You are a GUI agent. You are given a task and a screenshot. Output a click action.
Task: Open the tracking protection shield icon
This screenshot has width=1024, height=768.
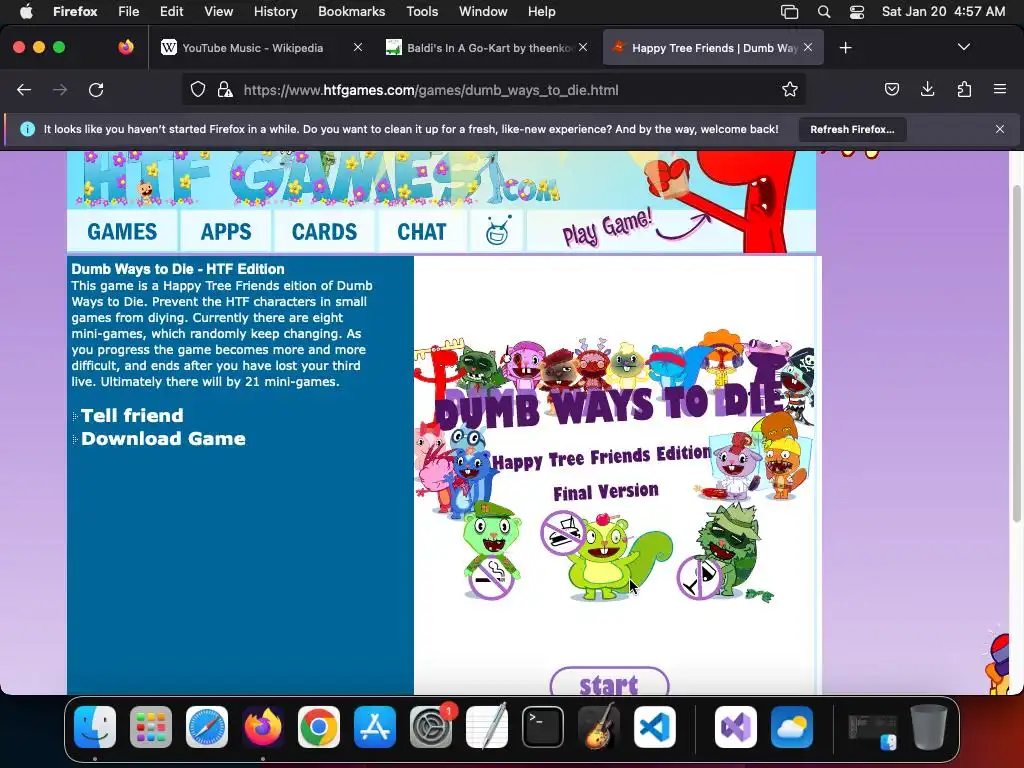coord(198,90)
